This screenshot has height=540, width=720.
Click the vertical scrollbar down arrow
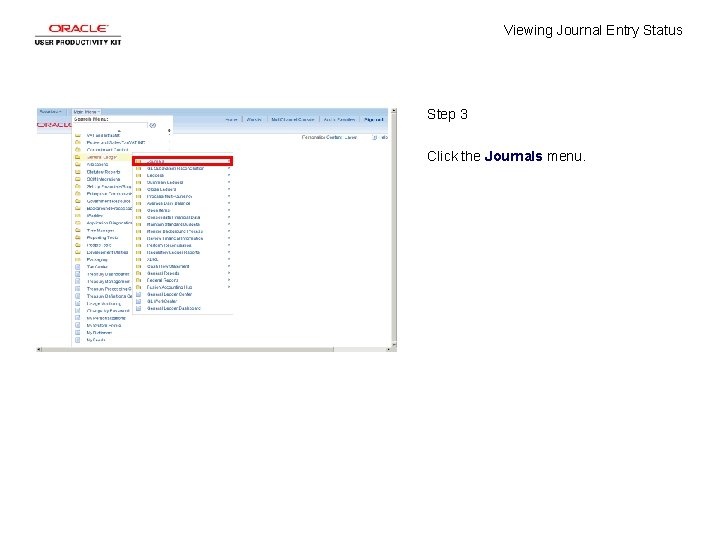394,344
